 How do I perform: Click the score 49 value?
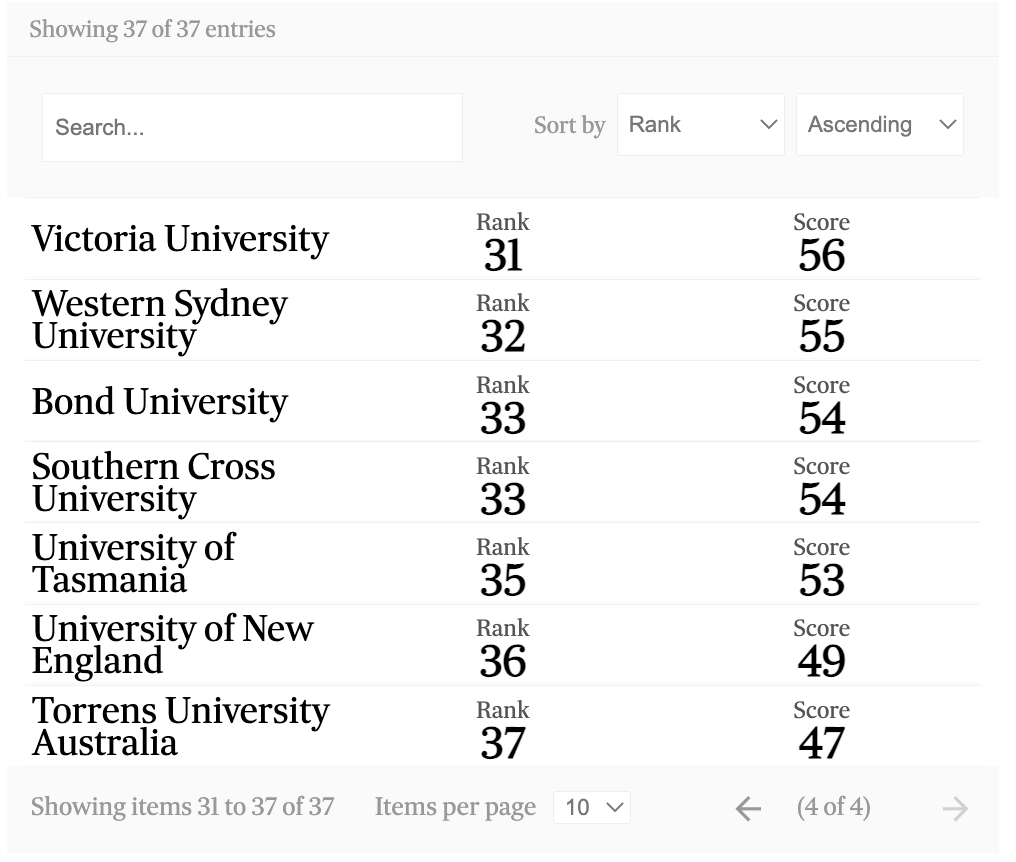822,661
